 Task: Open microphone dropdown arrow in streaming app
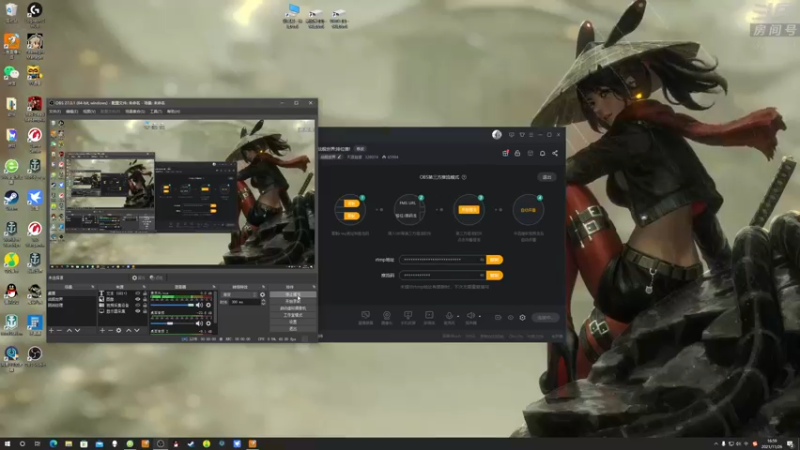pos(458,316)
